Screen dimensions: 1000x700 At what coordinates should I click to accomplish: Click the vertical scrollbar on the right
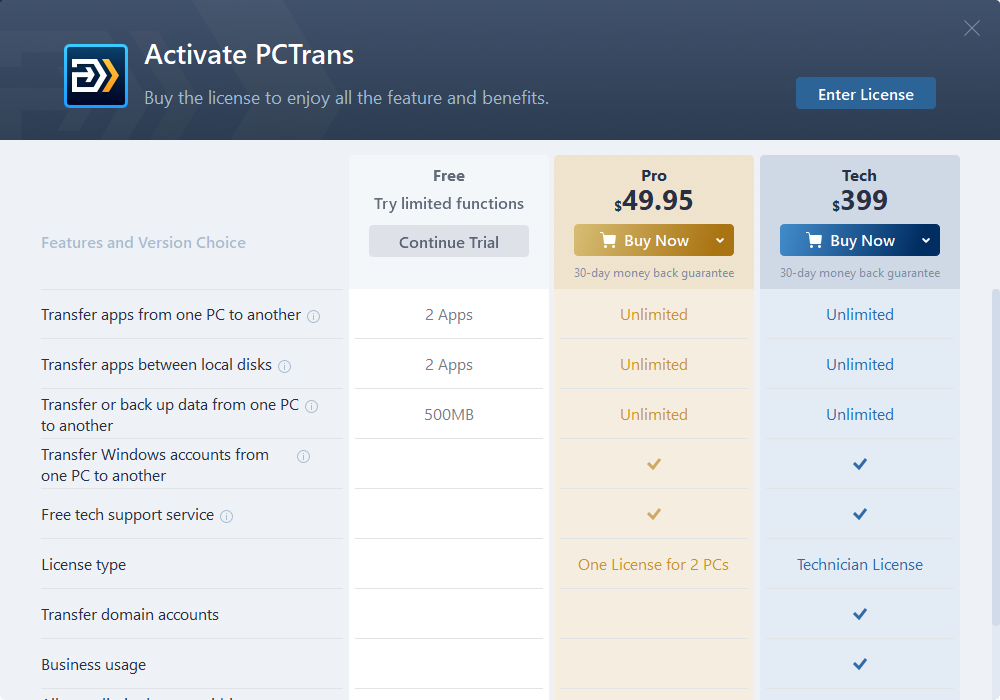(x=994, y=450)
